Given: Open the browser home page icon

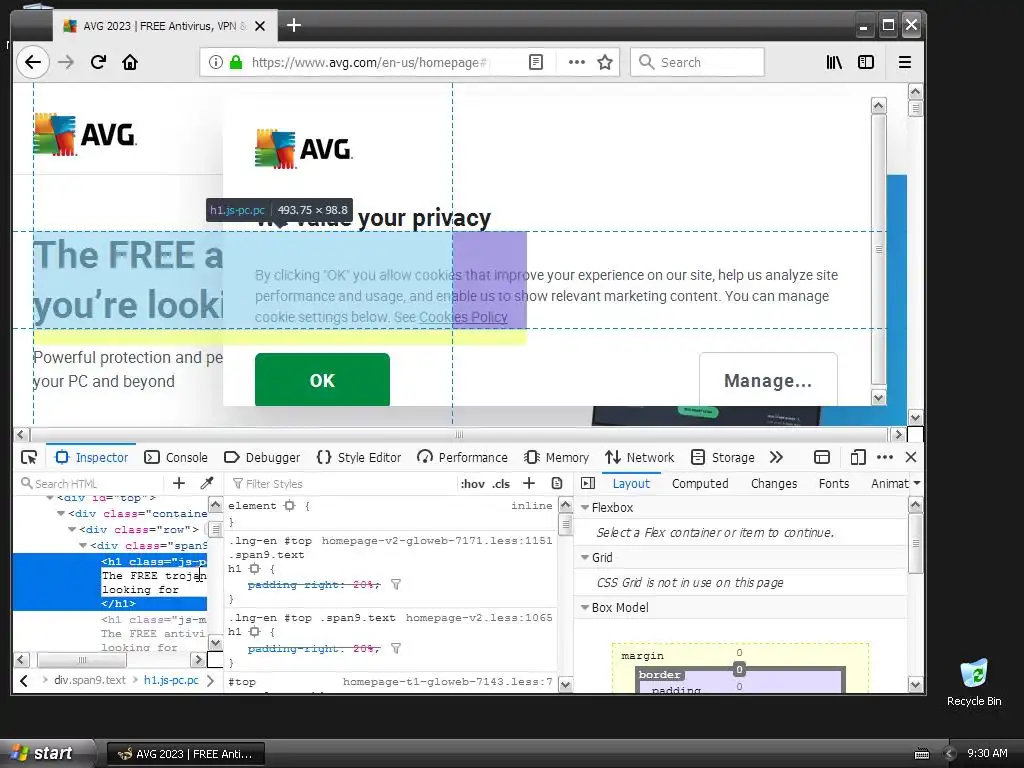Looking at the screenshot, I should pyautogui.click(x=130, y=62).
